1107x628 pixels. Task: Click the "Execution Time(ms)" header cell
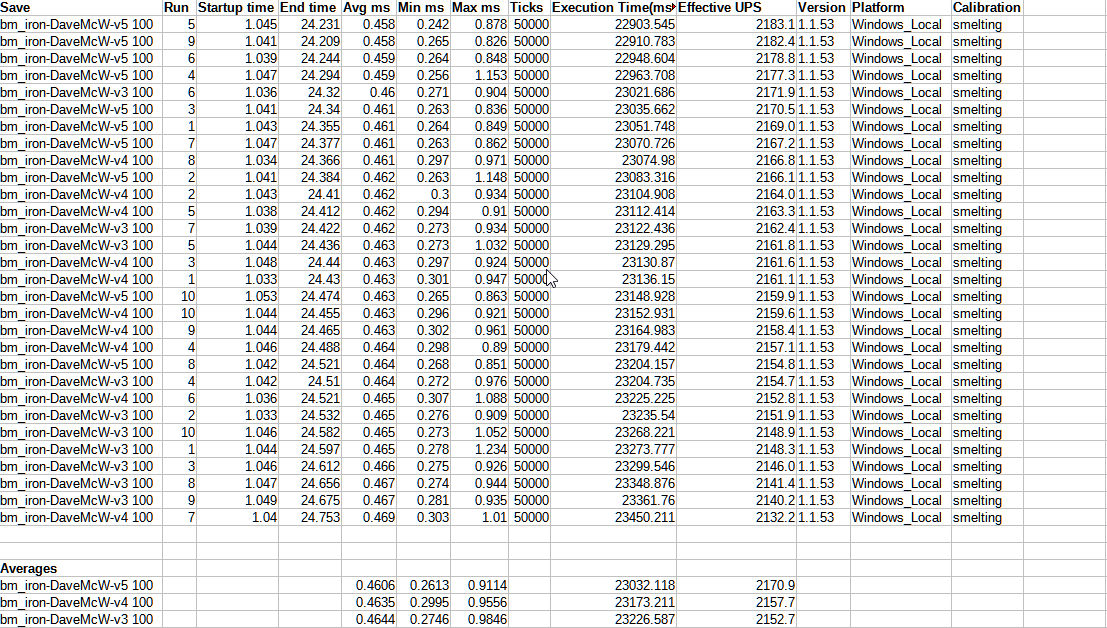pos(613,7)
